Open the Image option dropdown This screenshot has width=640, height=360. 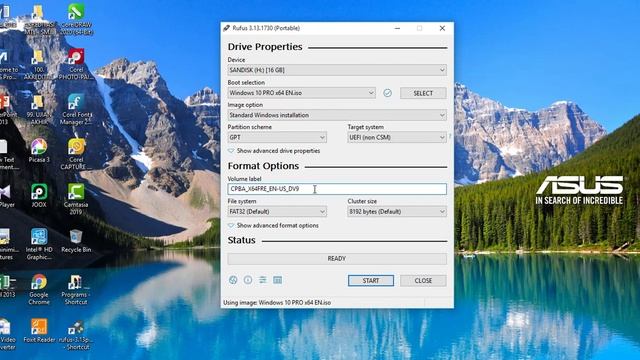tap(337, 115)
